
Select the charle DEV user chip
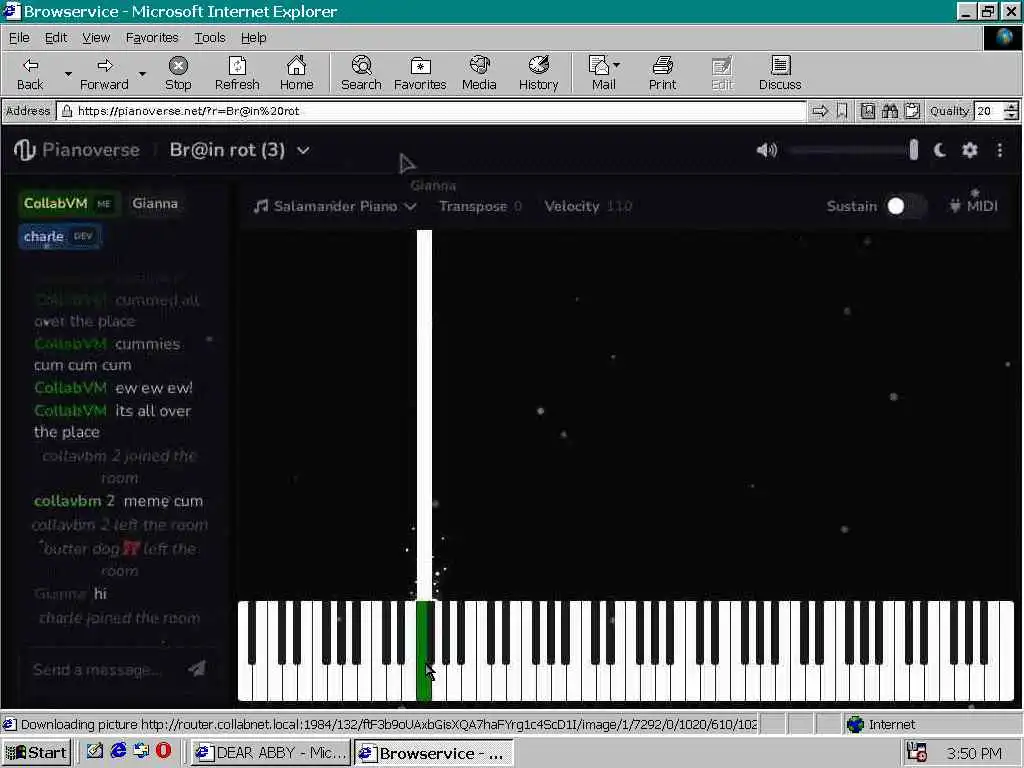tap(59, 236)
